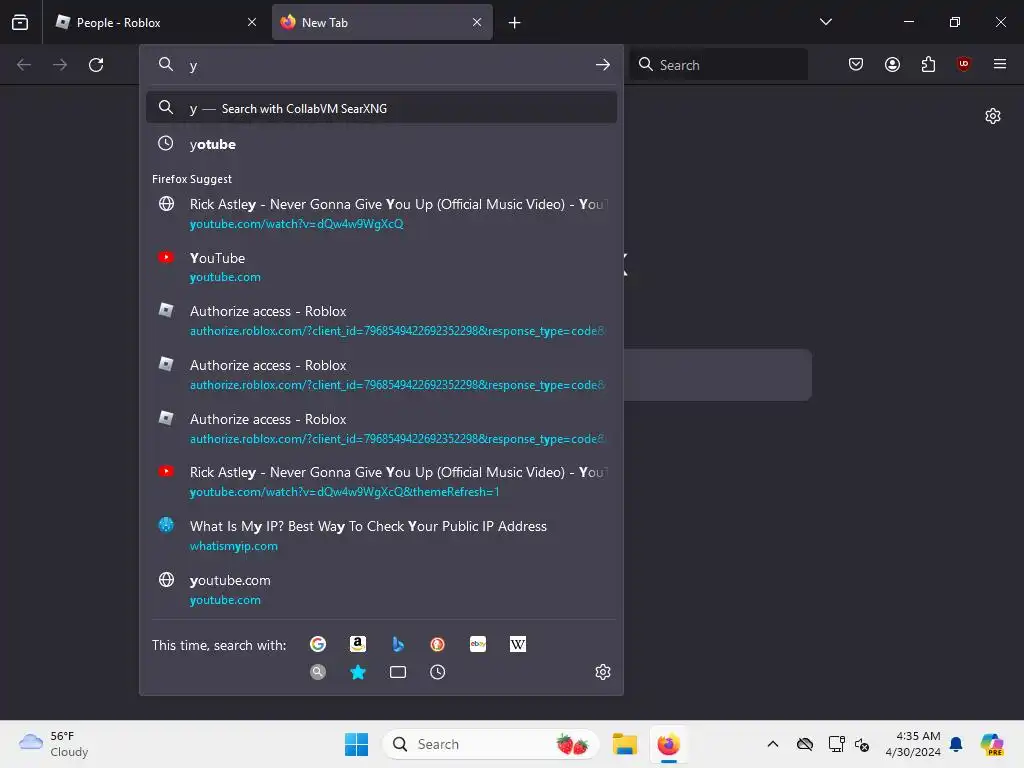Open Save to Pocket
The width and height of the screenshot is (1024, 768).
856,64
